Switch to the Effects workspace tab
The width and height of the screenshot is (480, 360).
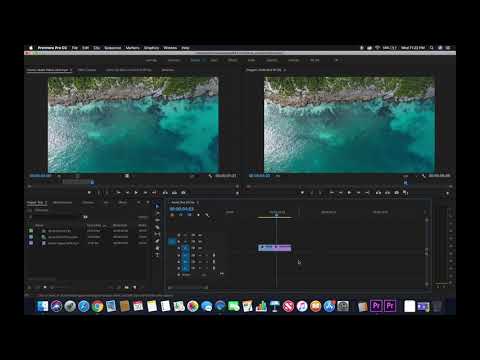coord(232,60)
